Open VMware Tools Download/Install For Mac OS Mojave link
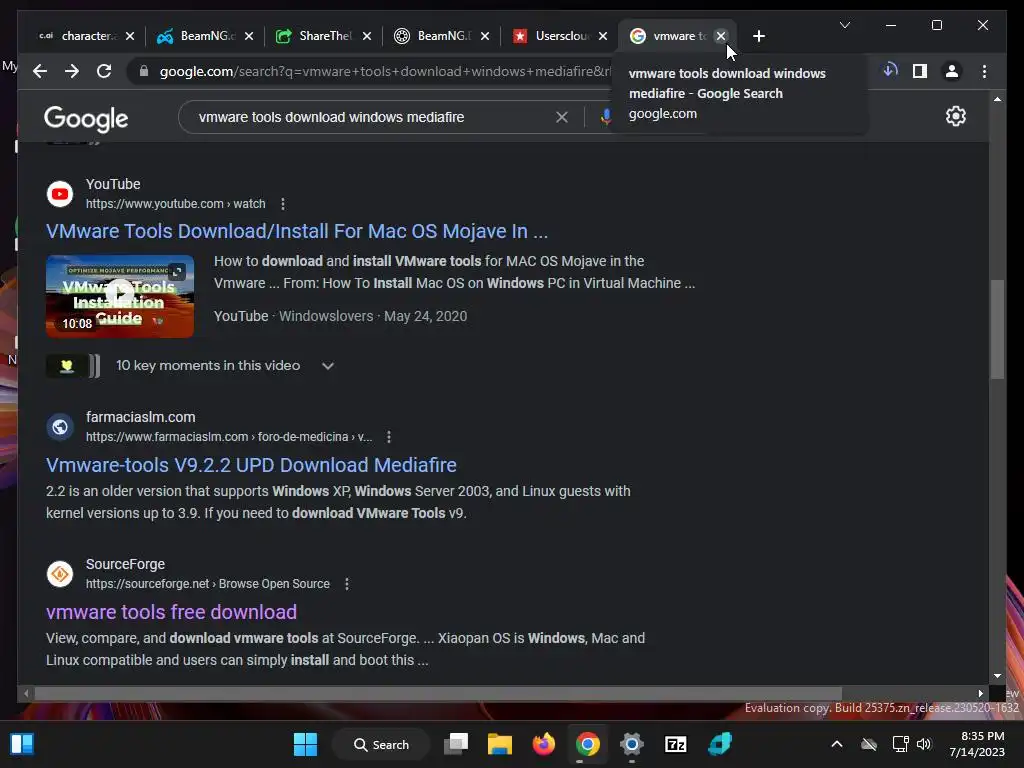 coord(296,231)
